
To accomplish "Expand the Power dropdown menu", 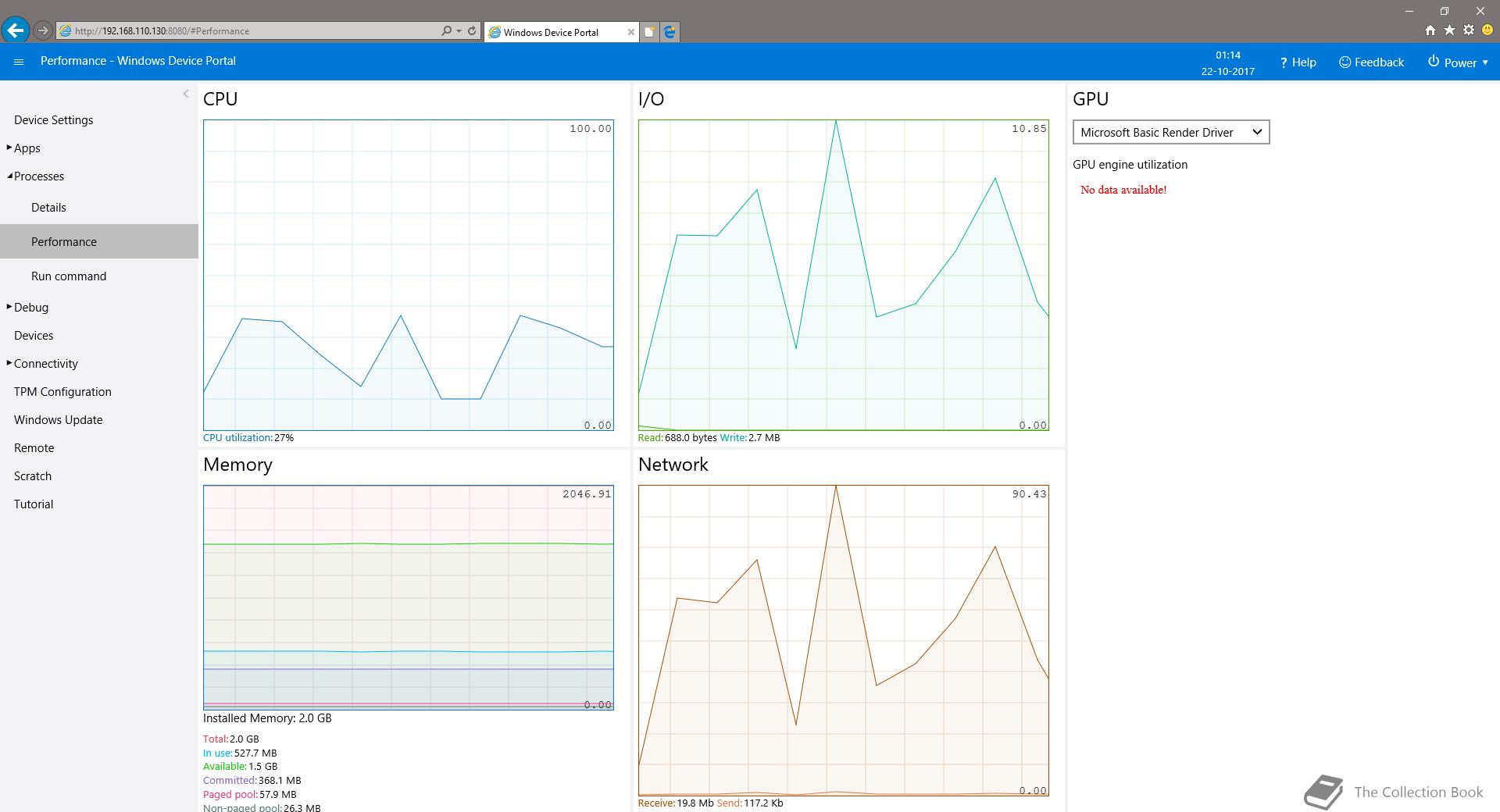I will click(x=1458, y=62).
